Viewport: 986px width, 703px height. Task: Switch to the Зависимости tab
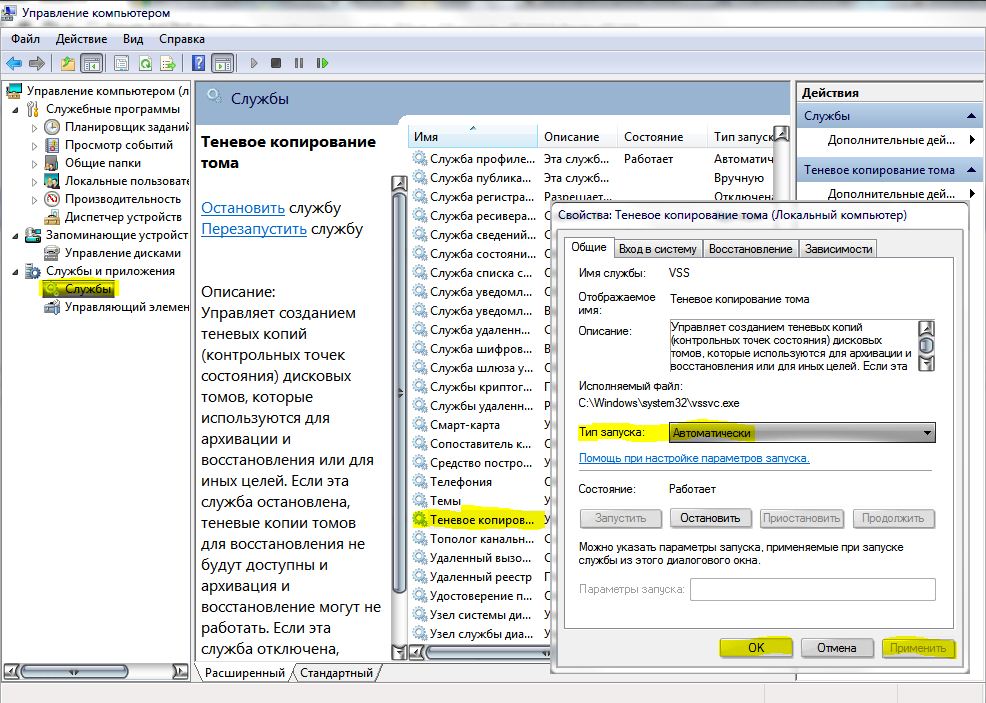coord(838,249)
